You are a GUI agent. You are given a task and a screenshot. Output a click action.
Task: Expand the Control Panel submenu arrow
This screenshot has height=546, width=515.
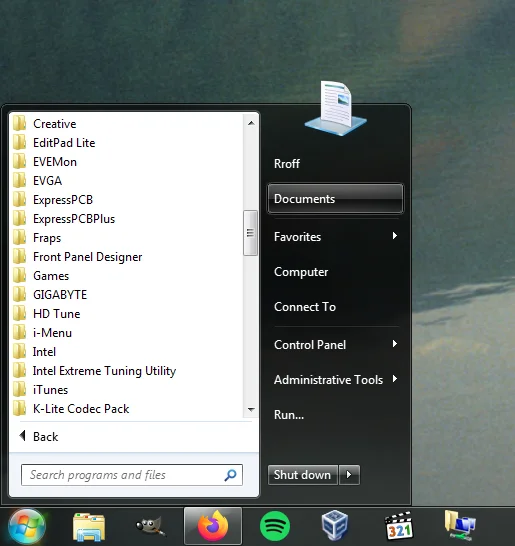click(x=395, y=344)
